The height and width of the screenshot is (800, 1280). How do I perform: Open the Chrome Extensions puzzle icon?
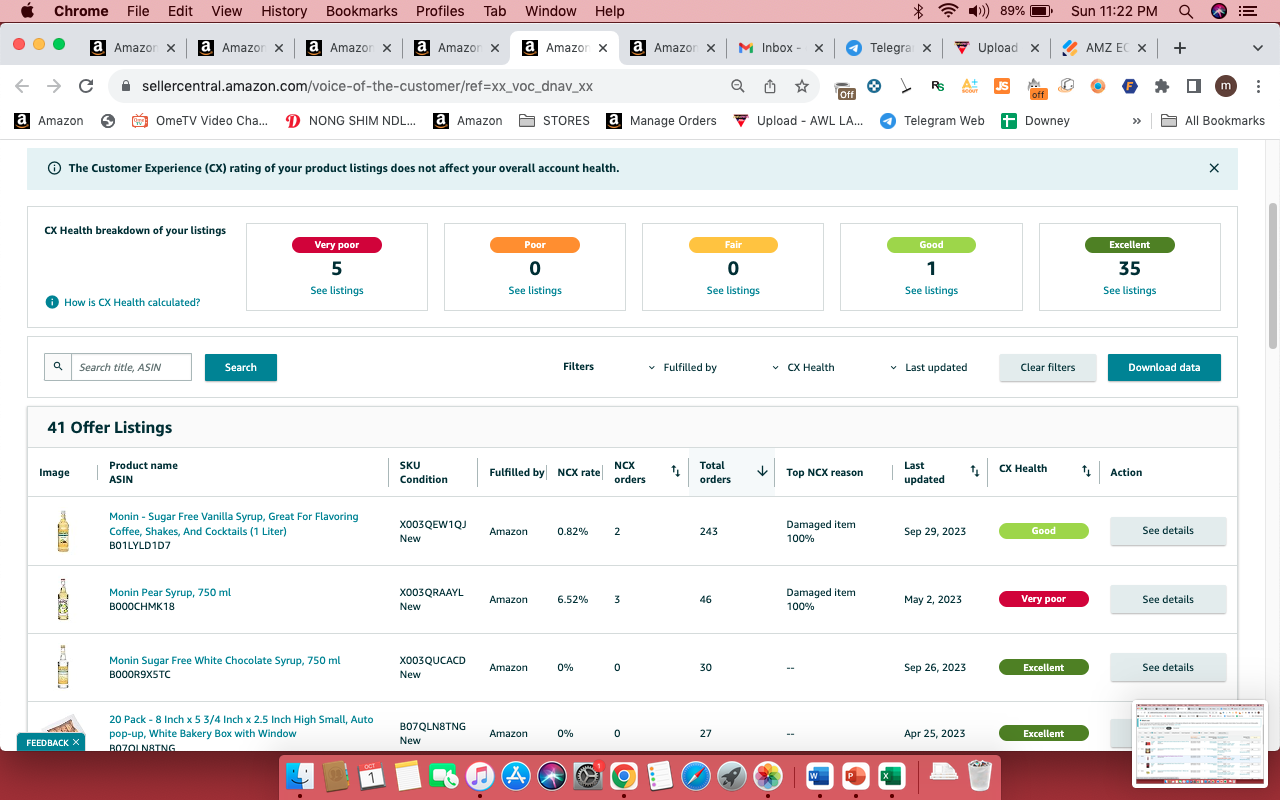(1162, 86)
